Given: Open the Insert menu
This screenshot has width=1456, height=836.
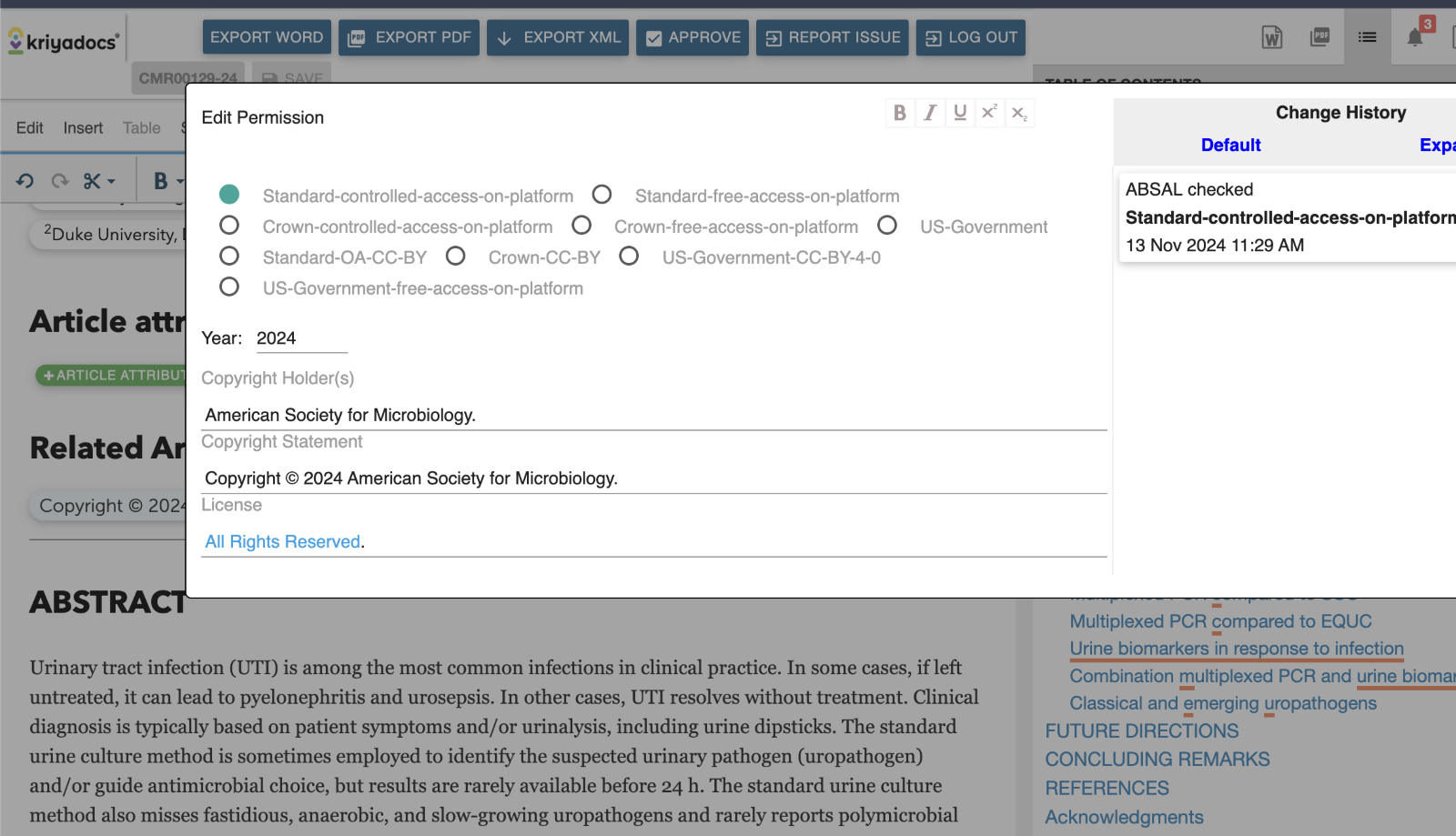Looking at the screenshot, I should tap(83, 128).
